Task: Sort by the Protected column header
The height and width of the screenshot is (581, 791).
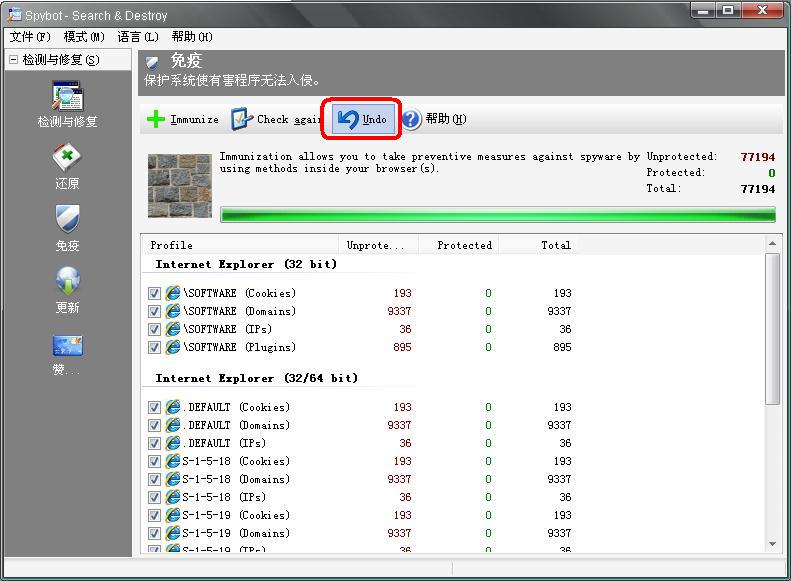Action: coord(459,245)
